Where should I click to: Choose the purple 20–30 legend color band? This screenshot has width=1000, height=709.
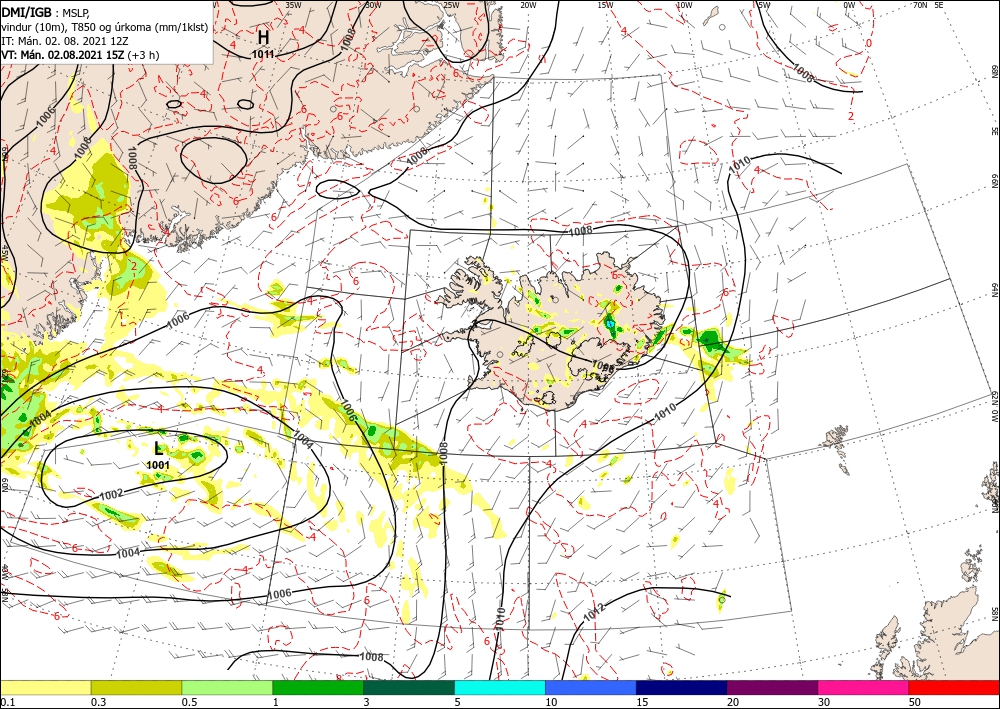(x=772, y=687)
